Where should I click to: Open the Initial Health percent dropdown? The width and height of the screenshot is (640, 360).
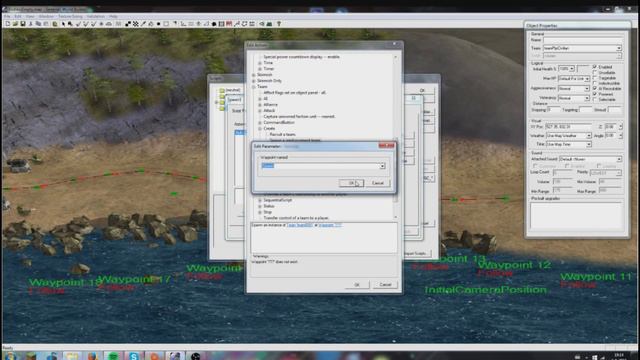[x=572, y=69]
